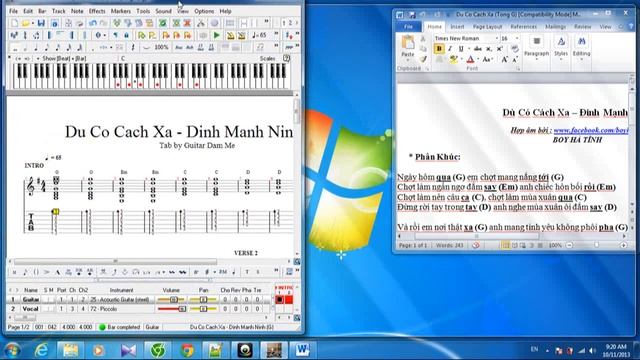The width and height of the screenshot is (640, 360).
Task: Open the facebook hyperlink in Word document
Action: coord(591,130)
